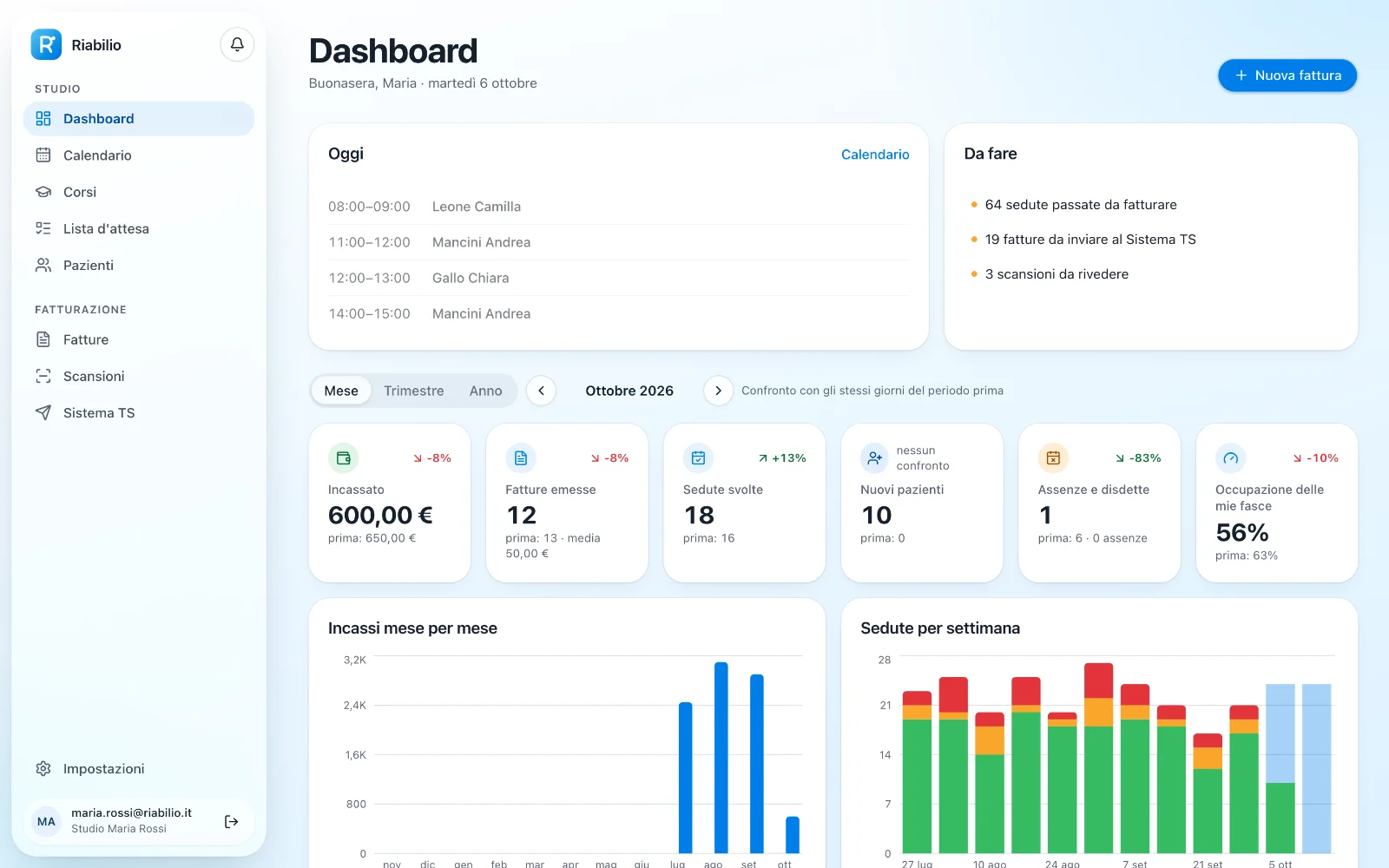Click the Scansioni scan icon

[x=43, y=376]
